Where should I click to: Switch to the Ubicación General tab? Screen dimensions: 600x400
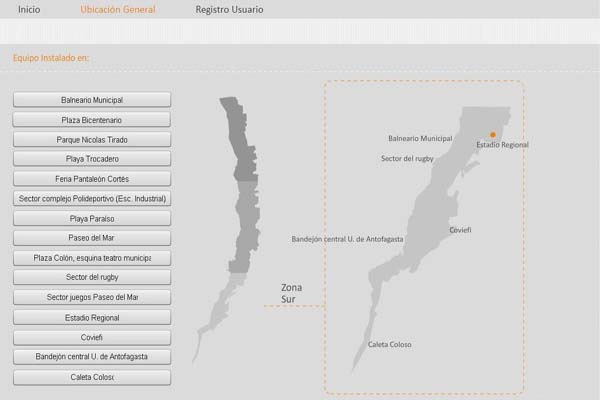(x=116, y=9)
